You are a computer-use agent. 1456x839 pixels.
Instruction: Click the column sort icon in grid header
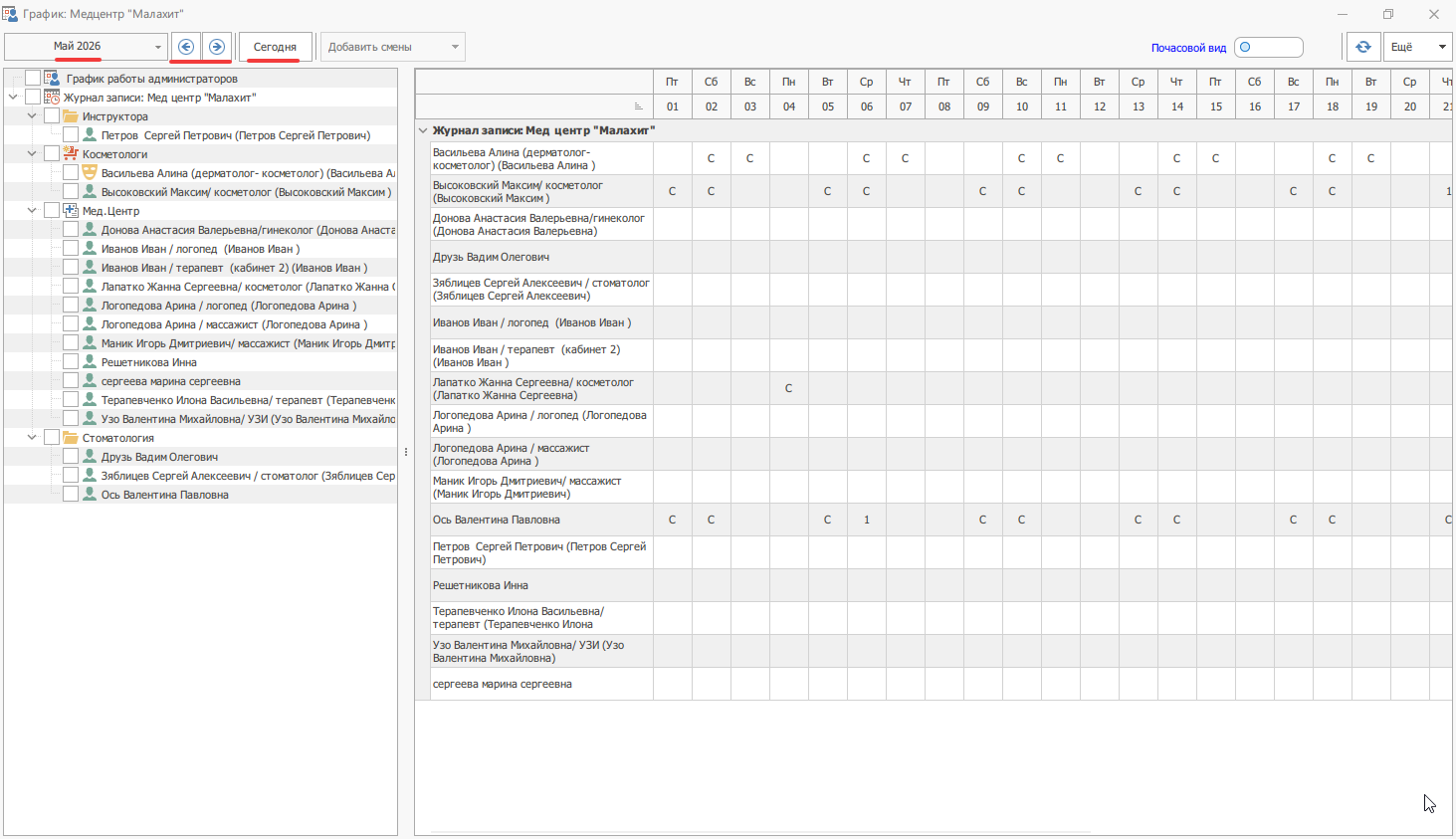tap(639, 106)
